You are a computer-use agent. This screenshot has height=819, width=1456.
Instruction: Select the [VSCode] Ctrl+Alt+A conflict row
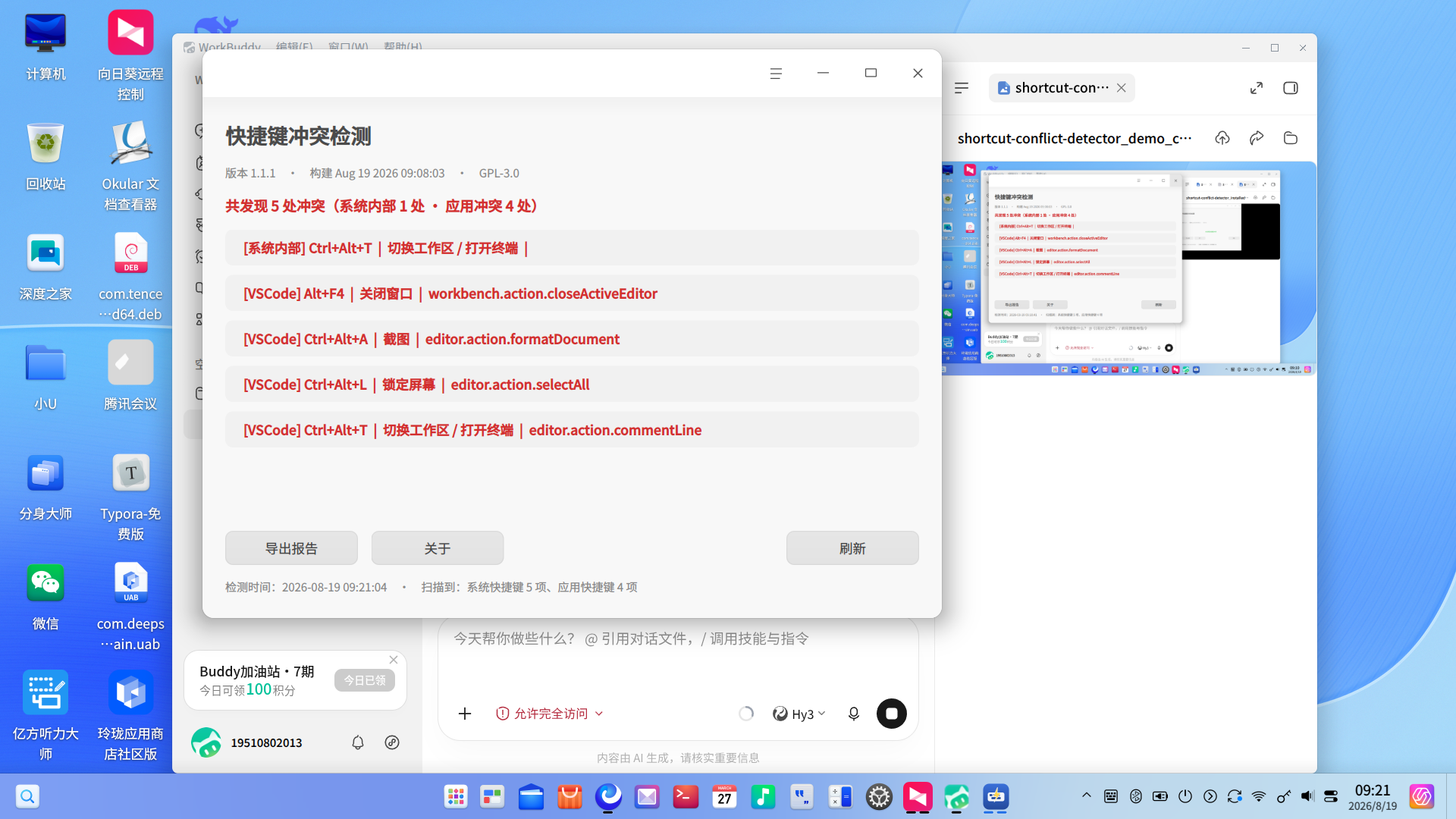[572, 339]
